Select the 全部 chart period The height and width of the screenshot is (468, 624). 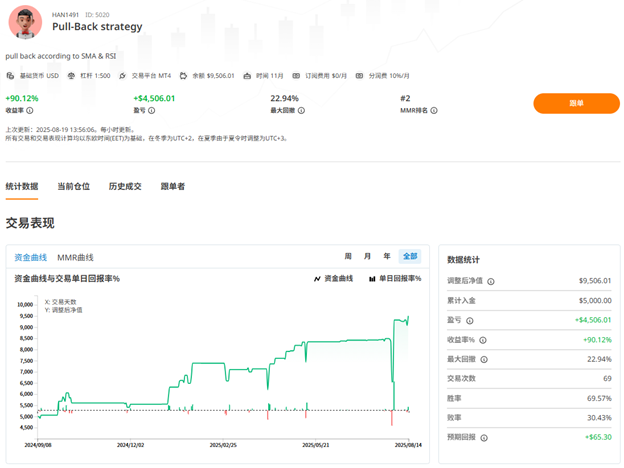coord(410,257)
